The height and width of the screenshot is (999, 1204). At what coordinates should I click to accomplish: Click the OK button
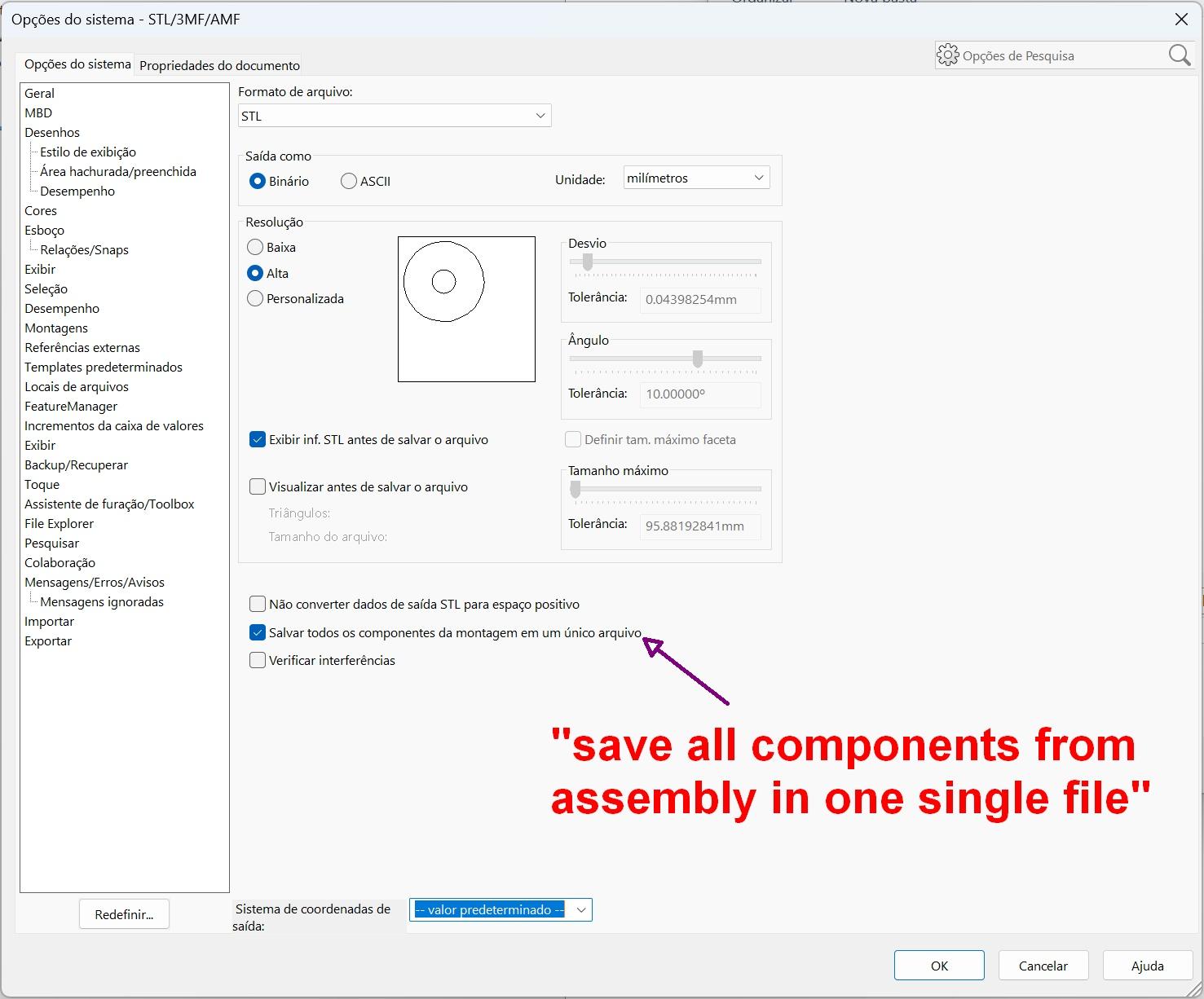click(939, 966)
